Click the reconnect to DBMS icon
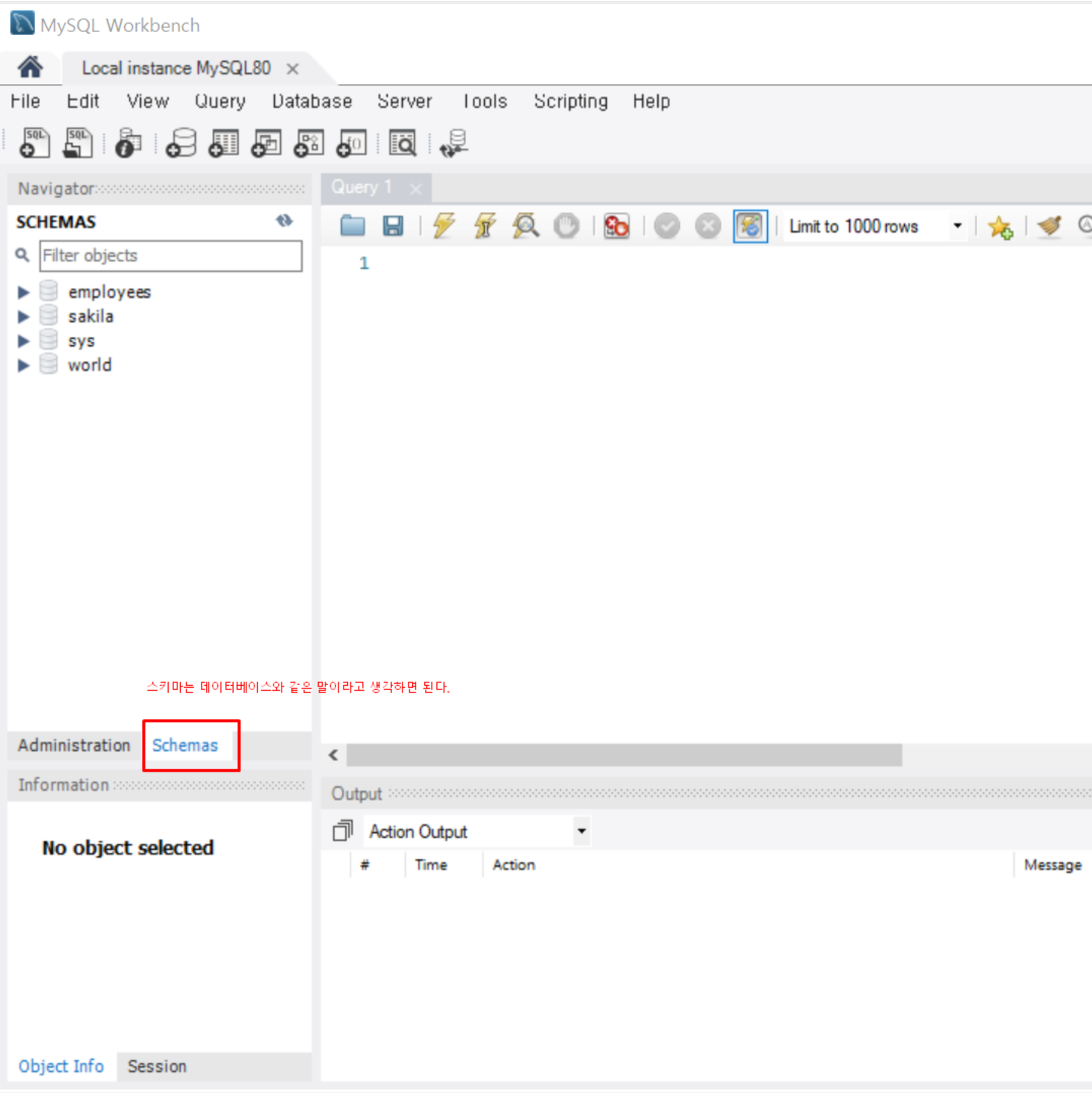This screenshot has height=1093, width=1092. 454,142
